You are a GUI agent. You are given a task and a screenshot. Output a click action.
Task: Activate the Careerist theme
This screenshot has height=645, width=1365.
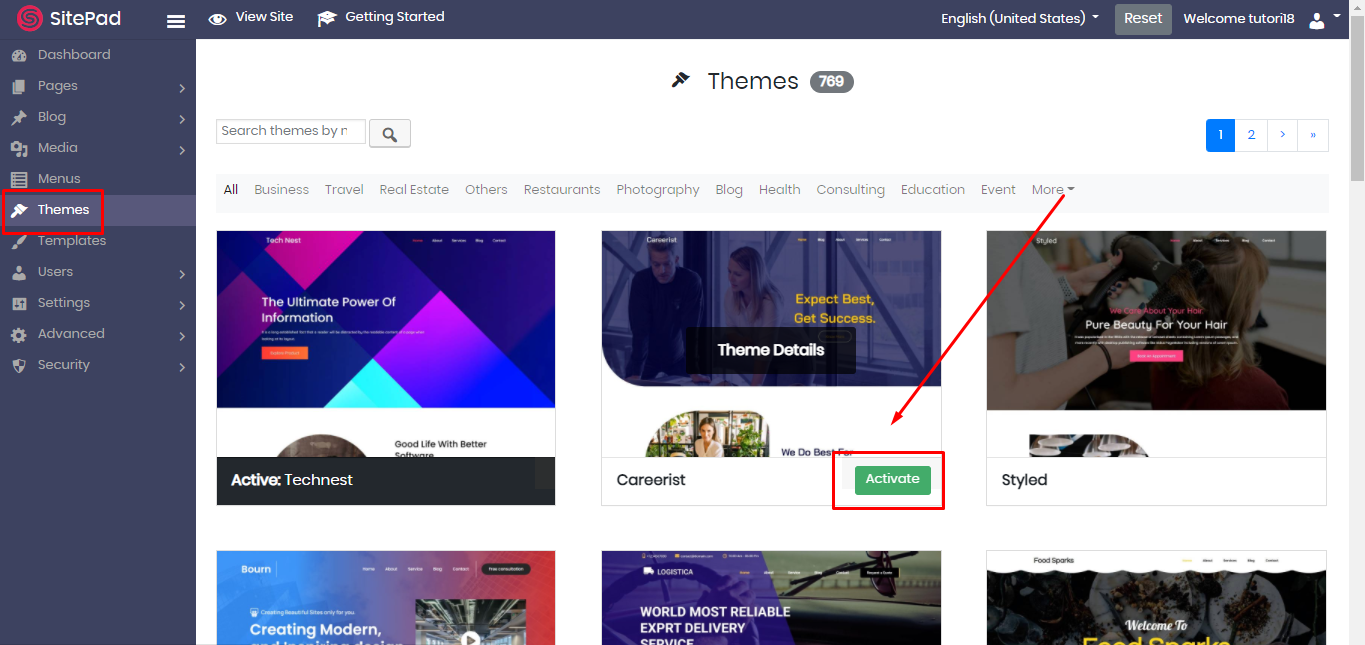[x=893, y=480]
